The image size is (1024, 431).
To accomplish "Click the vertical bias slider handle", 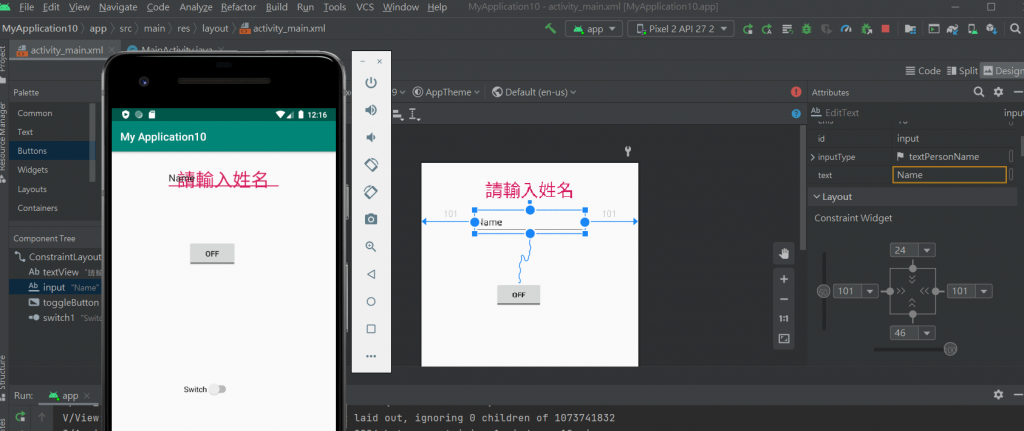I will [823, 291].
